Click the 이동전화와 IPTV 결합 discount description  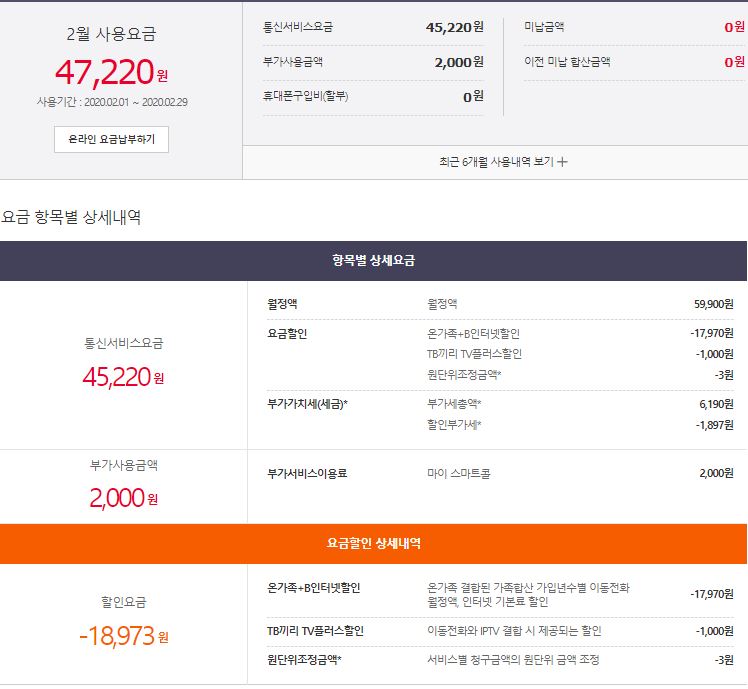(x=514, y=631)
